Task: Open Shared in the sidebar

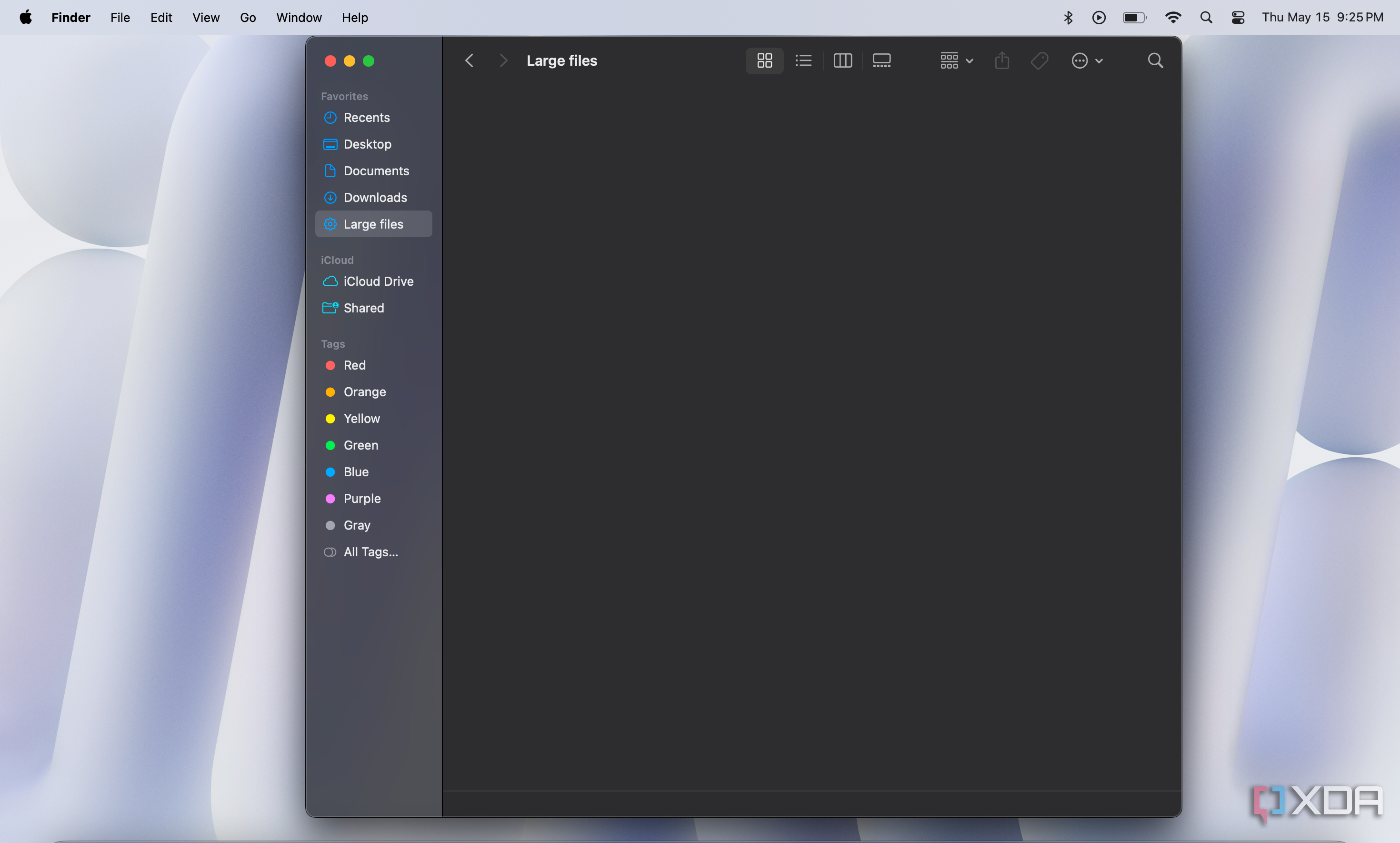Action: [x=374, y=308]
